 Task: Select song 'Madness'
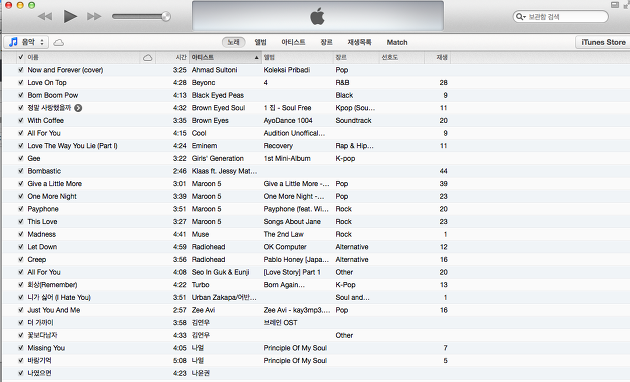click(42, 234)
